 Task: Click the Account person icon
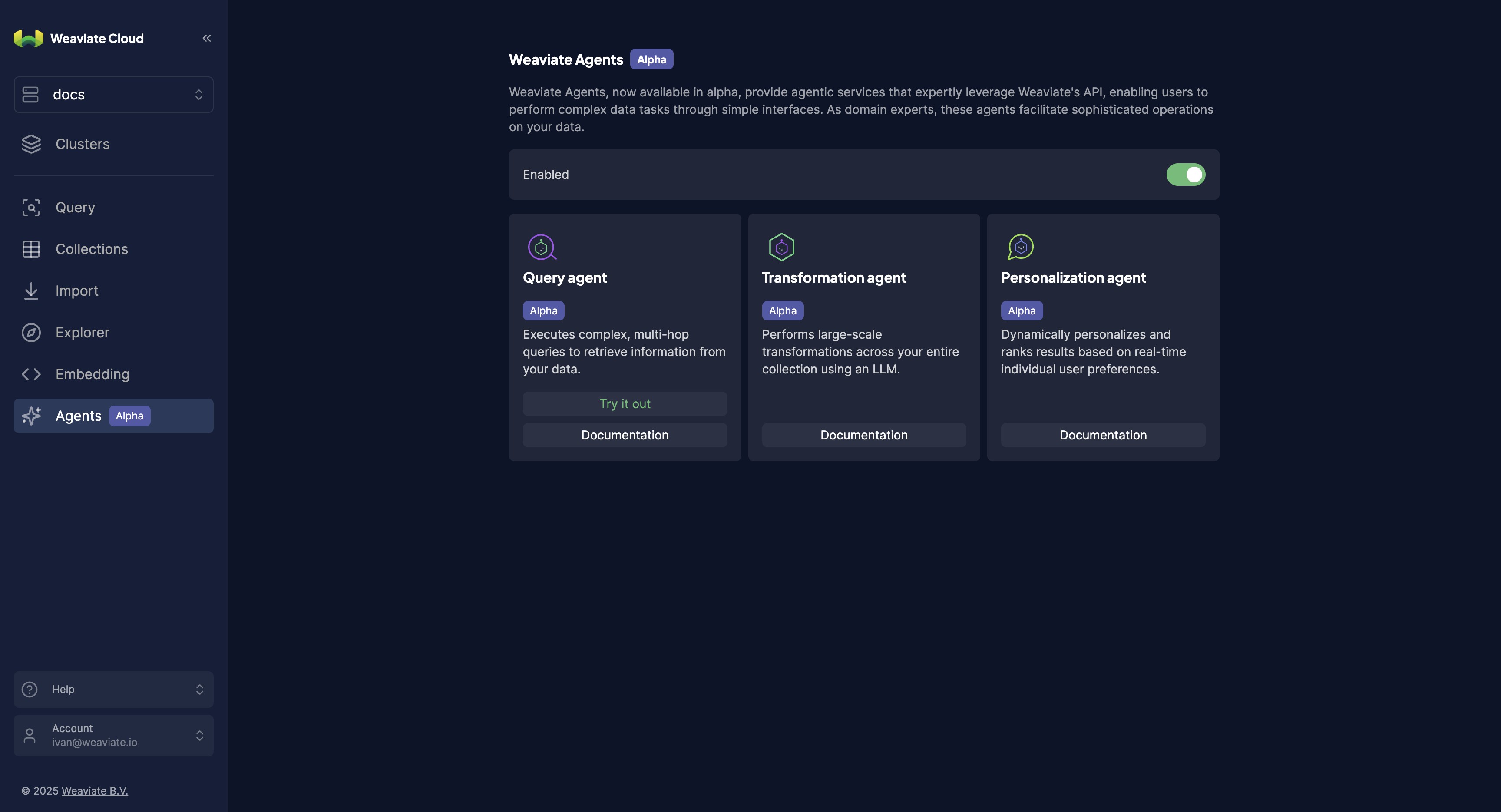click(30, 736)
